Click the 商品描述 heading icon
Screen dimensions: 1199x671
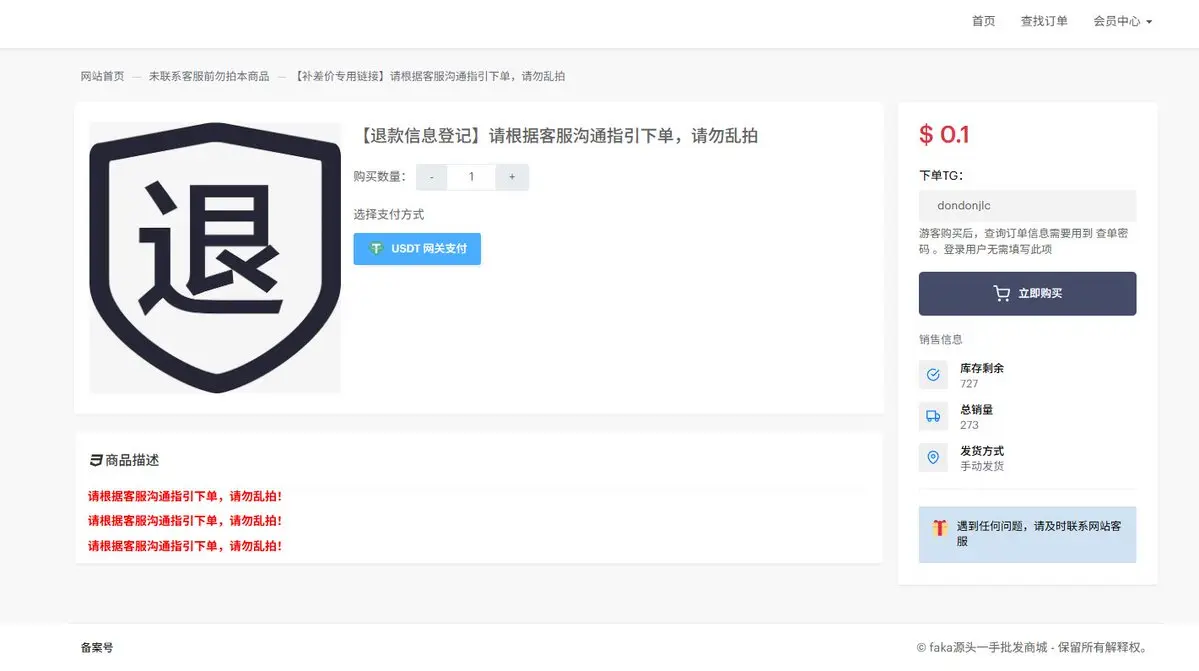(x=96, y=460)
